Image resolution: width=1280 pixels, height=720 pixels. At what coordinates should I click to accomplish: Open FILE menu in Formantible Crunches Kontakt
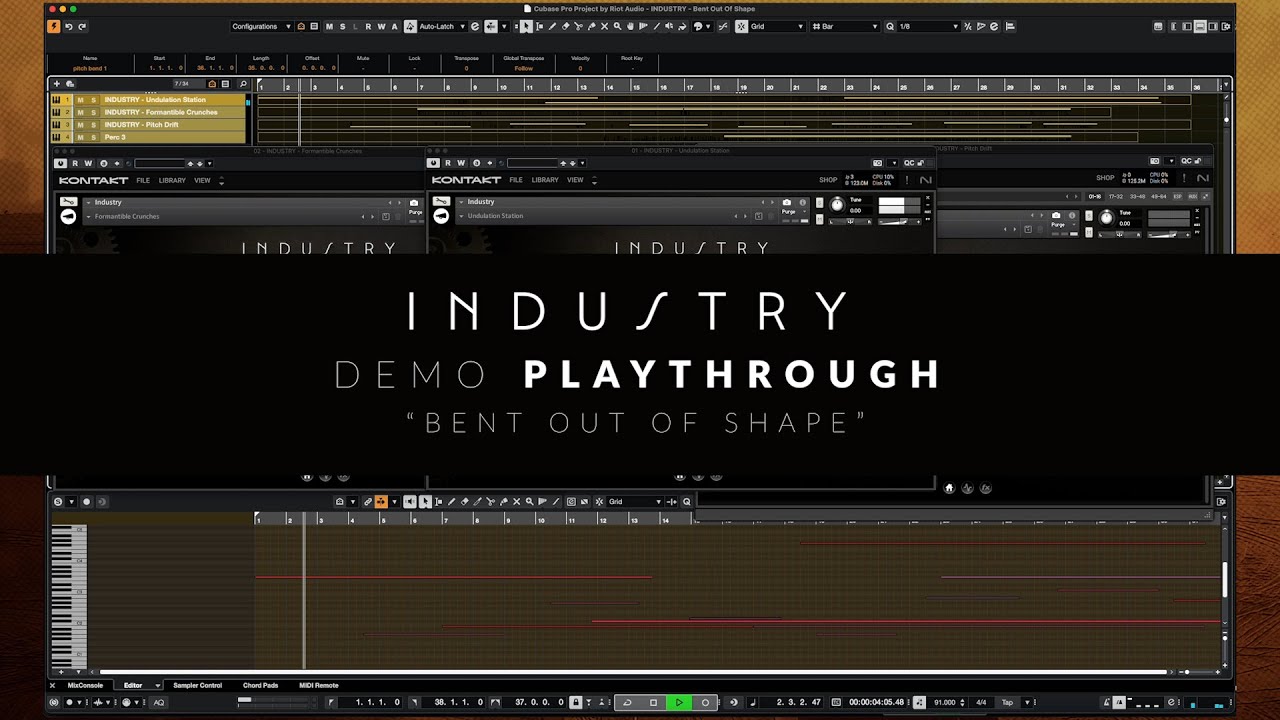tap(143, 180)
